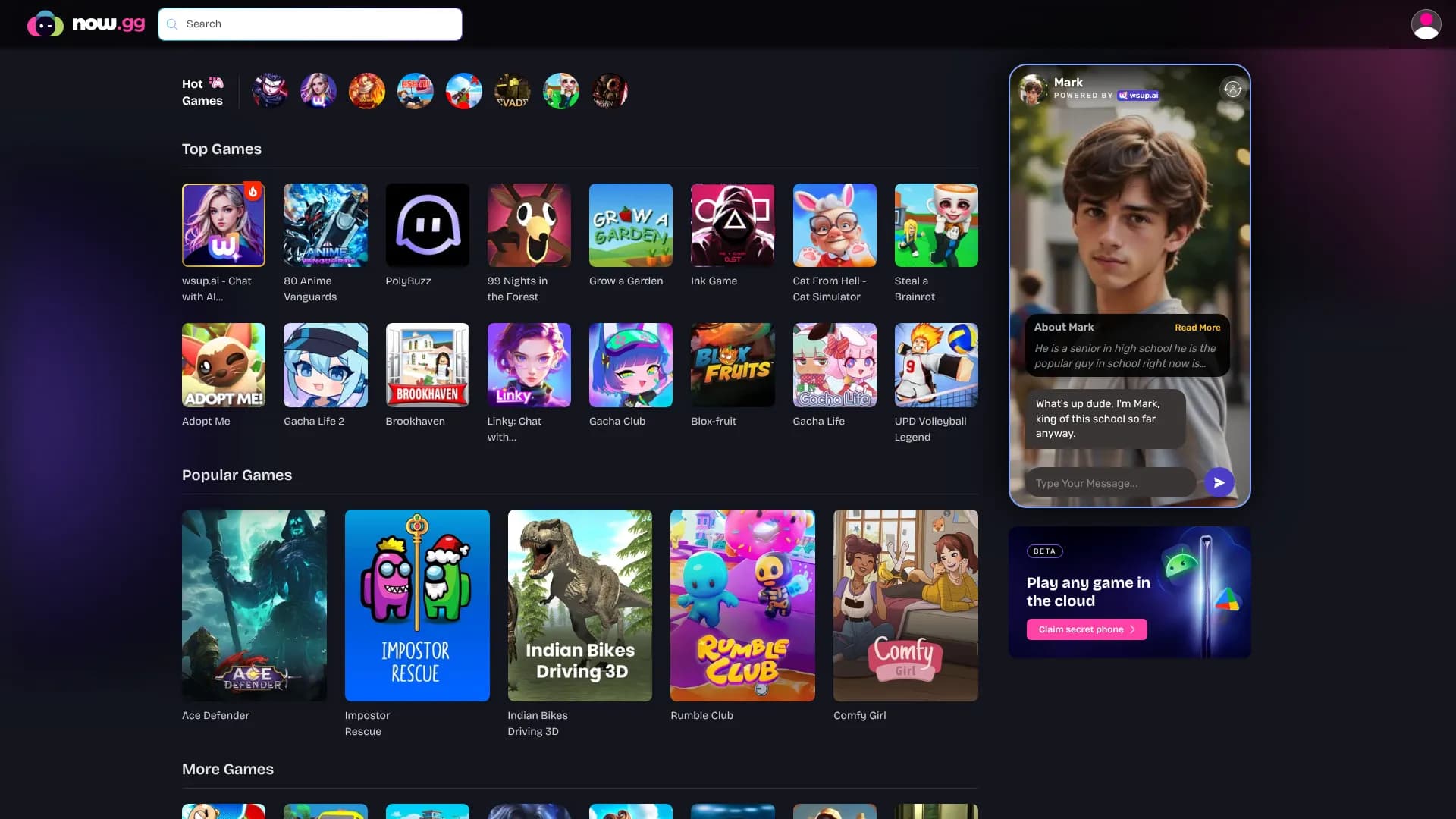
Task: Send the chat message with the arrow button
Action: (1219, 482)
